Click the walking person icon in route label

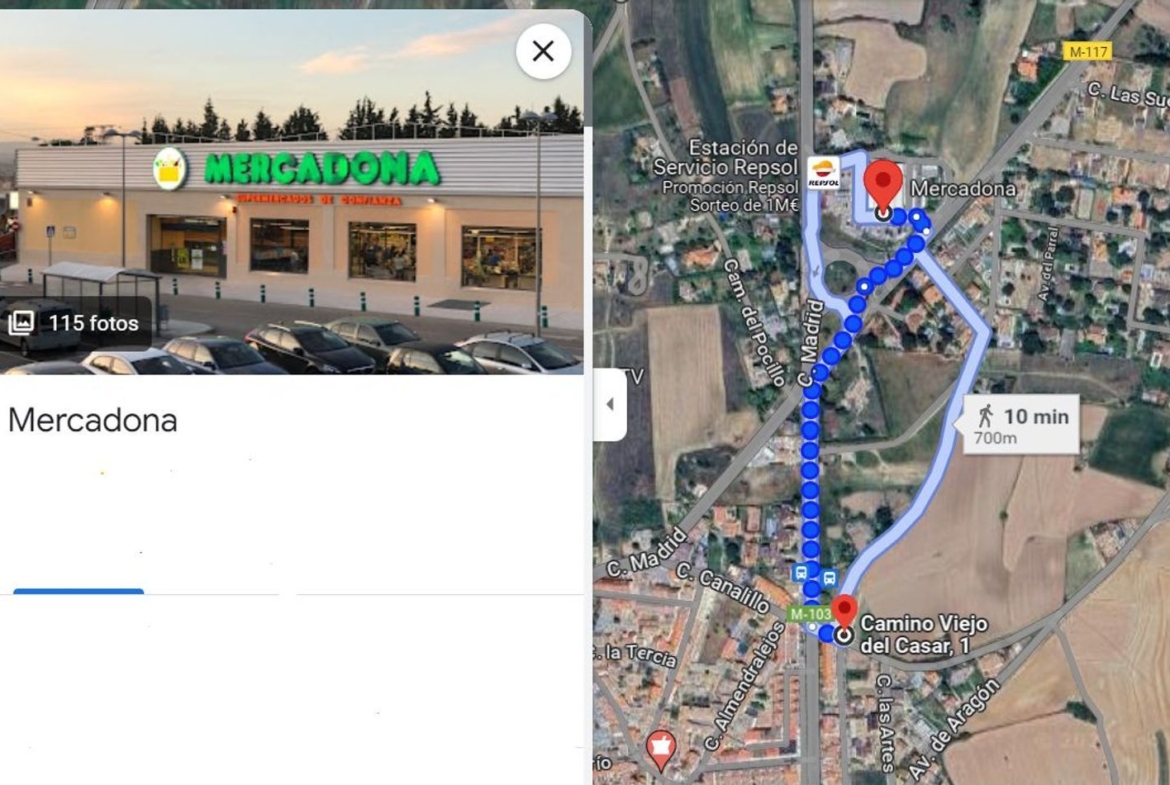pos(986,416)
